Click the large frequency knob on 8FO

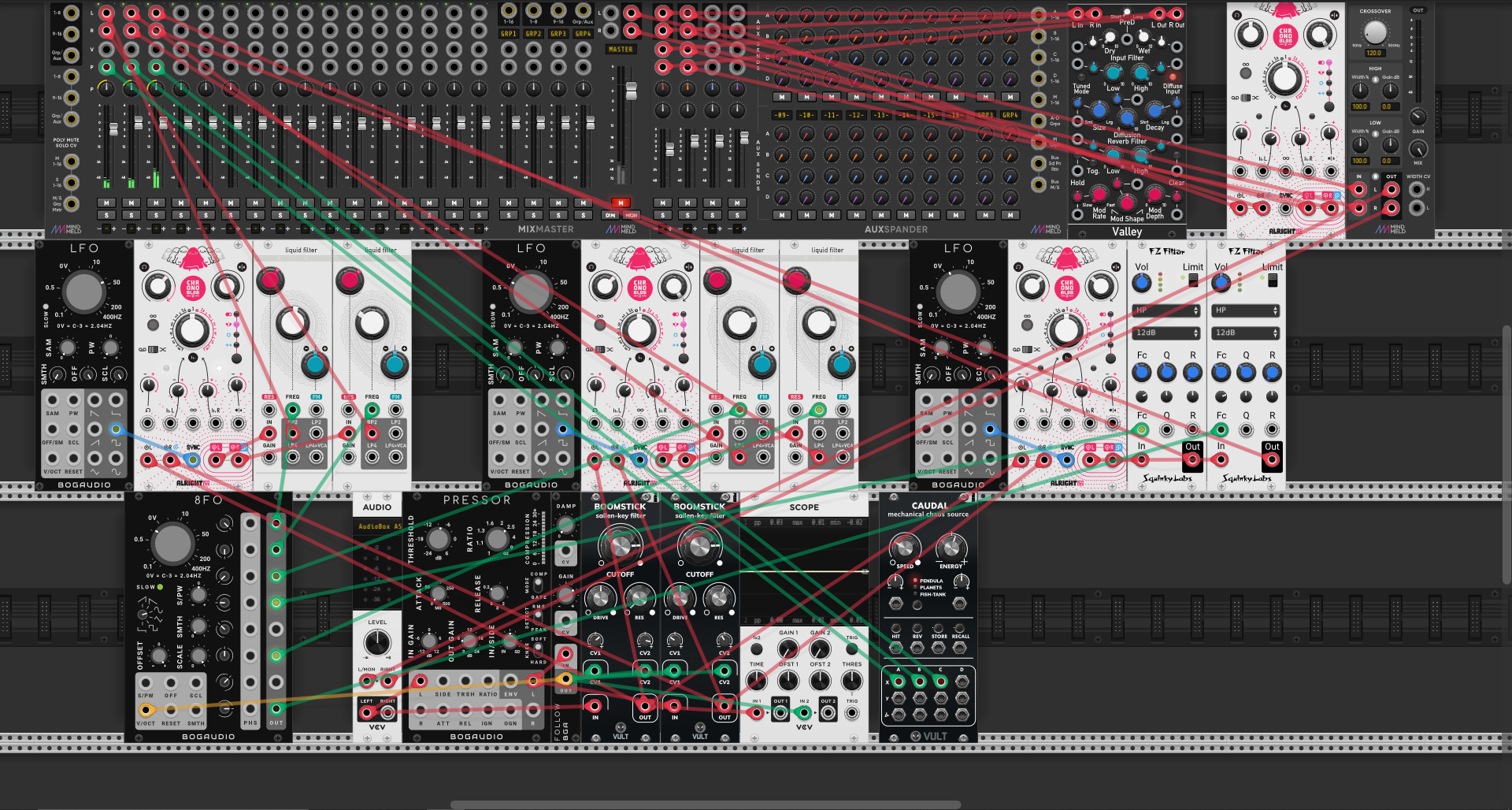[x=172, y=544]
